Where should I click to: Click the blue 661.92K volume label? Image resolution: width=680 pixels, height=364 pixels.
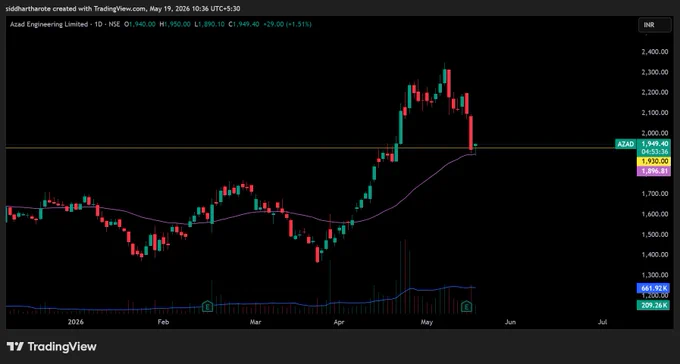point(654,288)
